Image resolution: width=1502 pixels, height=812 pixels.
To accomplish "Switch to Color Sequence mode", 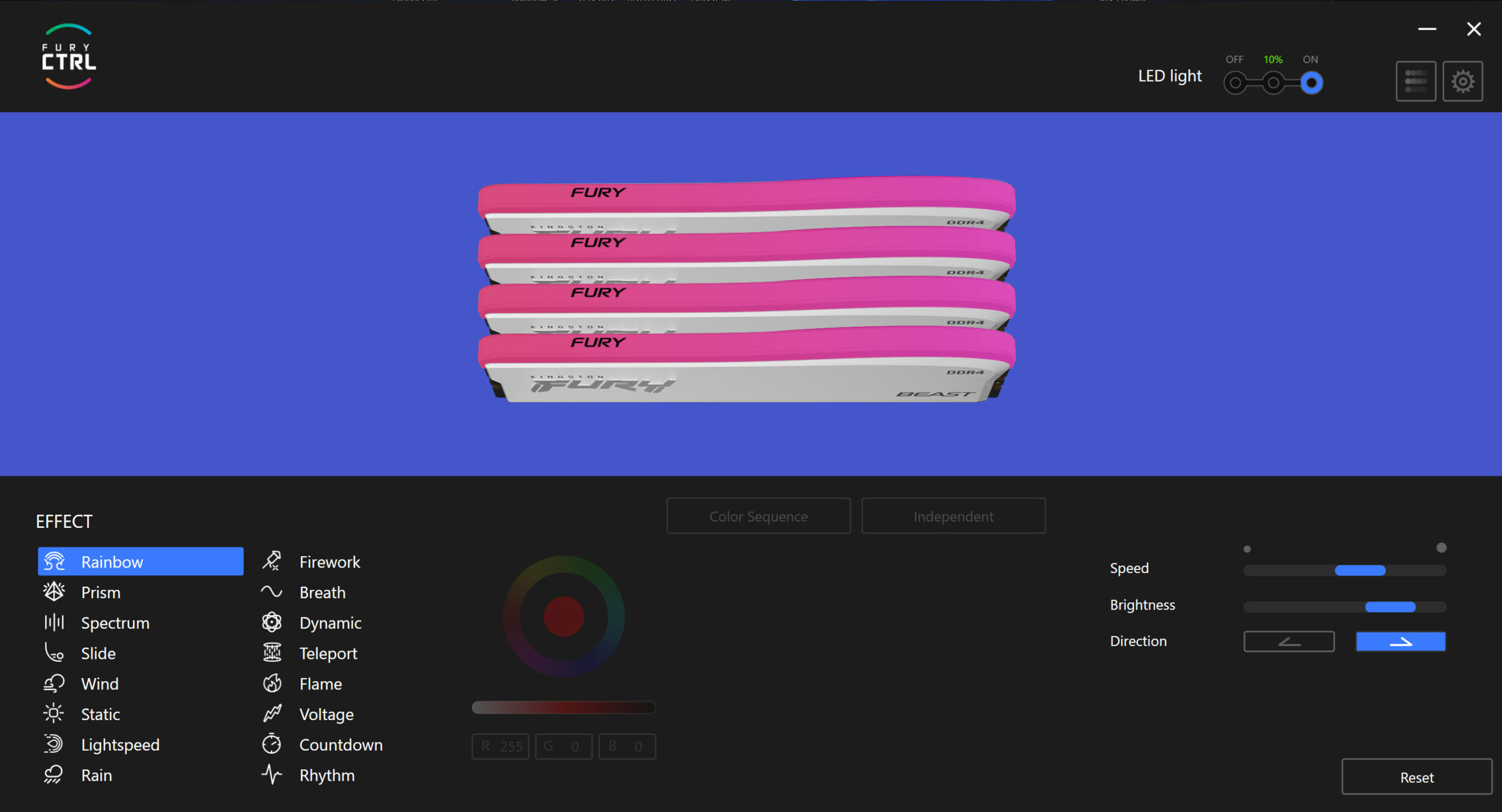I will pyautogui.click(x=758, y=516).
